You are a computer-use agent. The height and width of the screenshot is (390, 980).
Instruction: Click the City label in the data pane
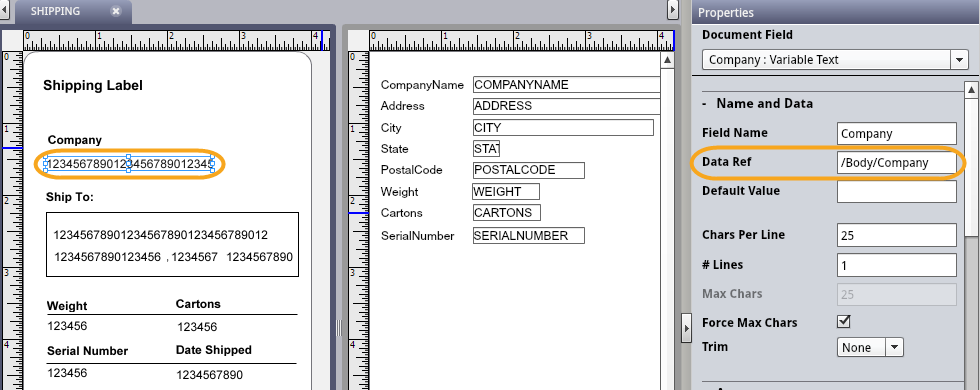(x=391, y=128)
